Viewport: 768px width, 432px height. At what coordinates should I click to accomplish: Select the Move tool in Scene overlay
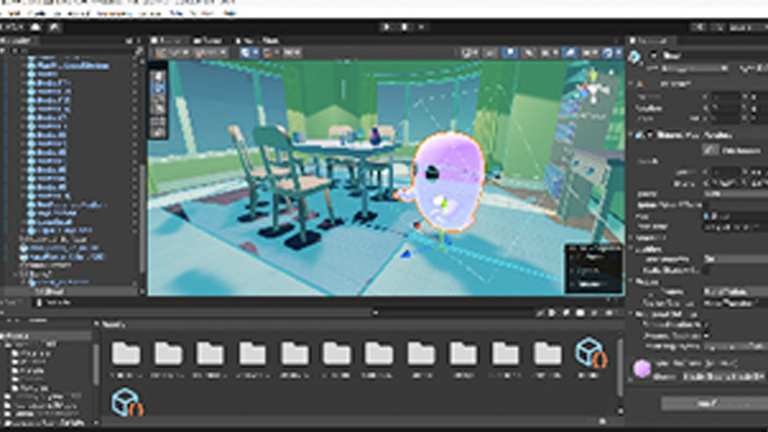[x=158, y=89]
